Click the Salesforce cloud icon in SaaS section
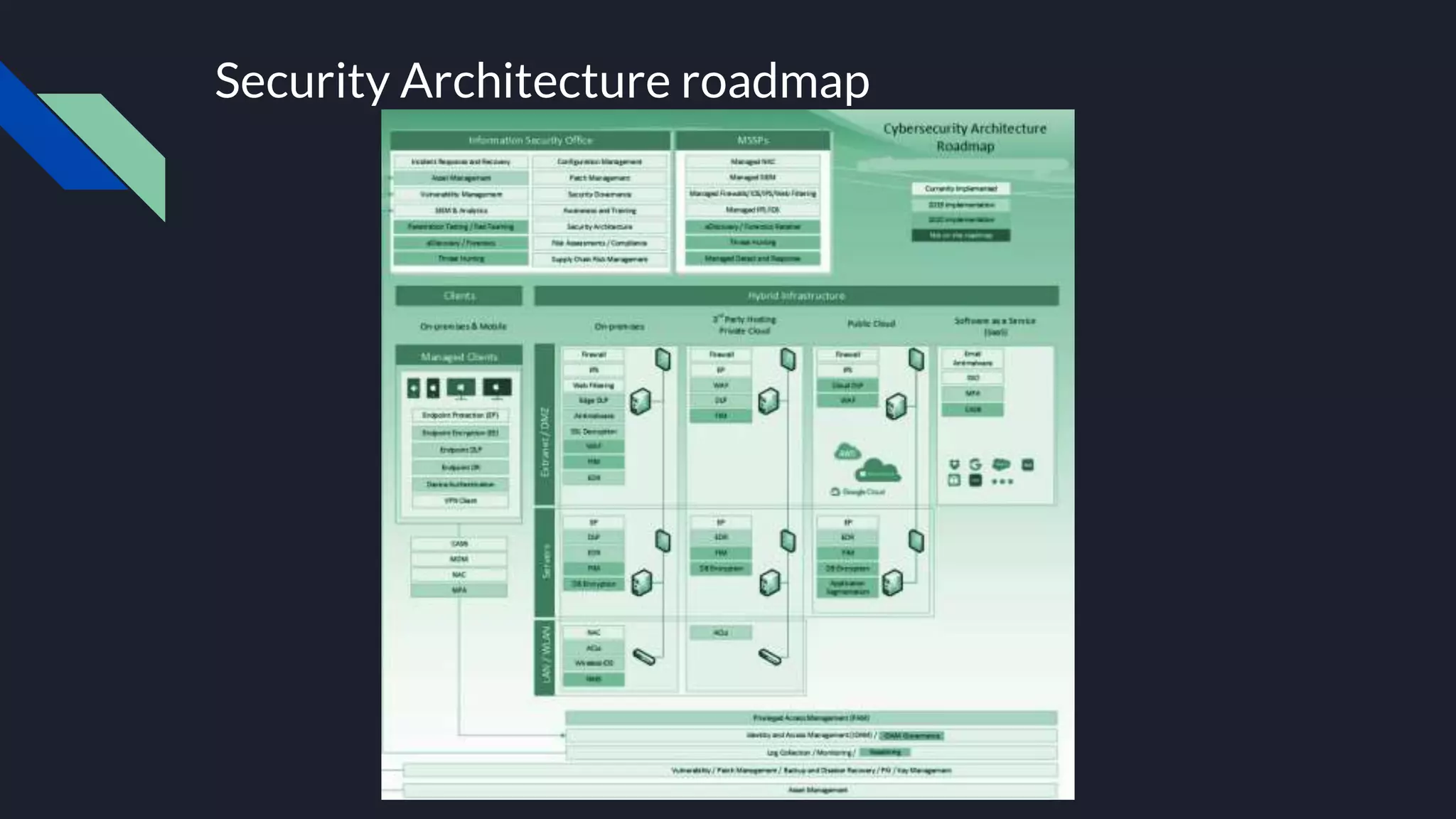Viewport: 1456px width, 819px height. [x=1001, y=464]
